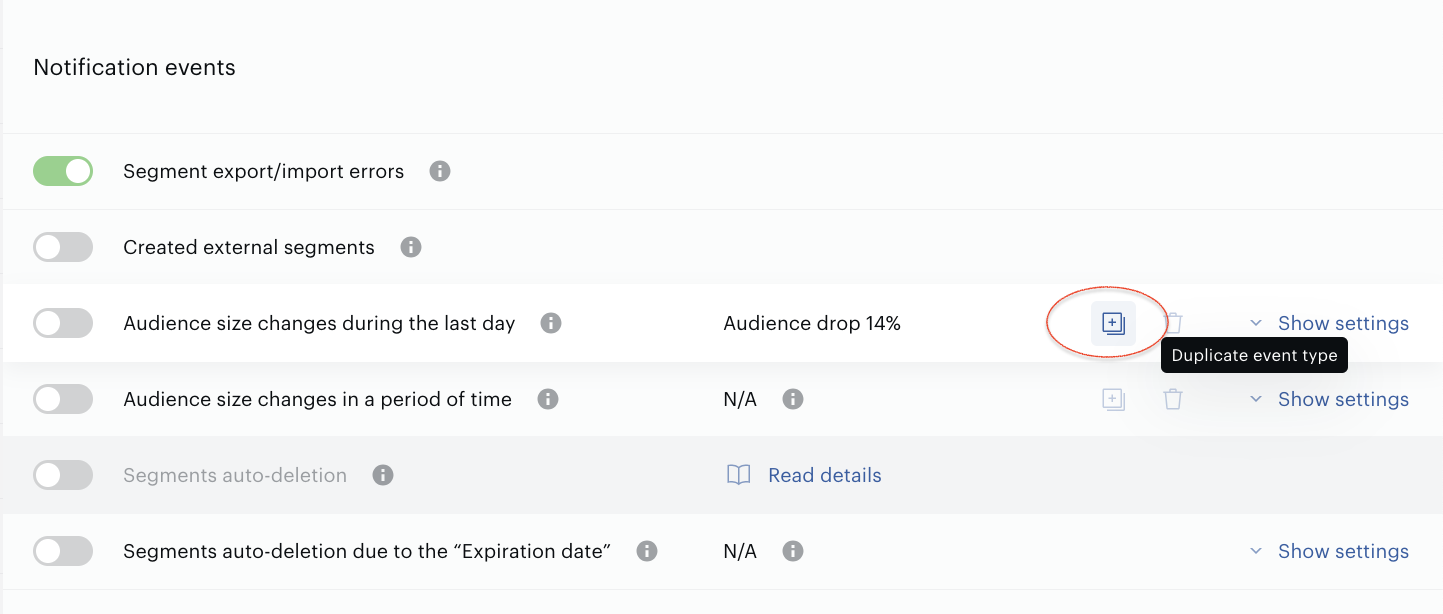Delete the Audience size changes last day event
The width and height of the screenshot is (1443, 614).
pos(1174,323)
